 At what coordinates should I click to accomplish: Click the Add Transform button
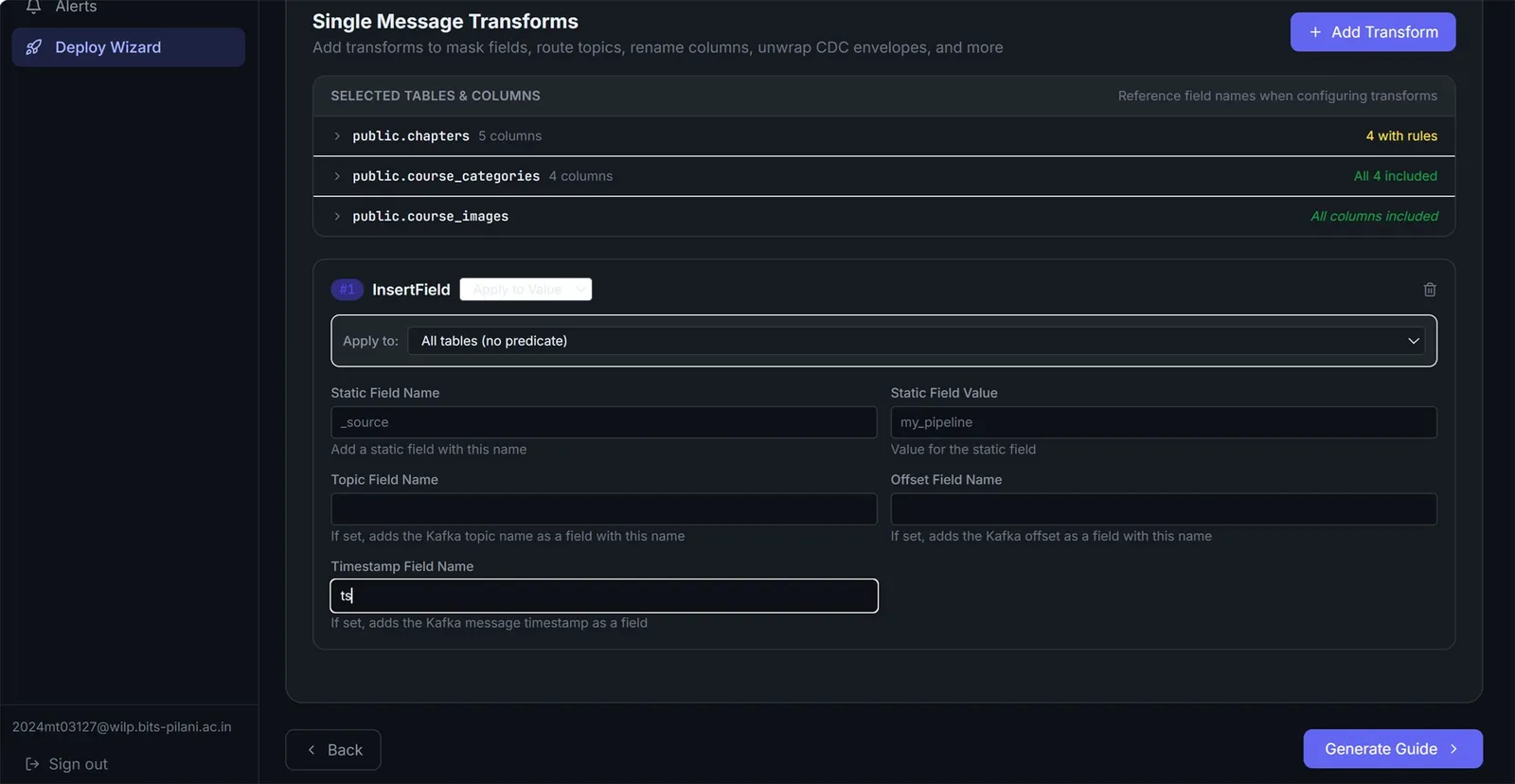pyautogui.click(x=1373, y=32)
